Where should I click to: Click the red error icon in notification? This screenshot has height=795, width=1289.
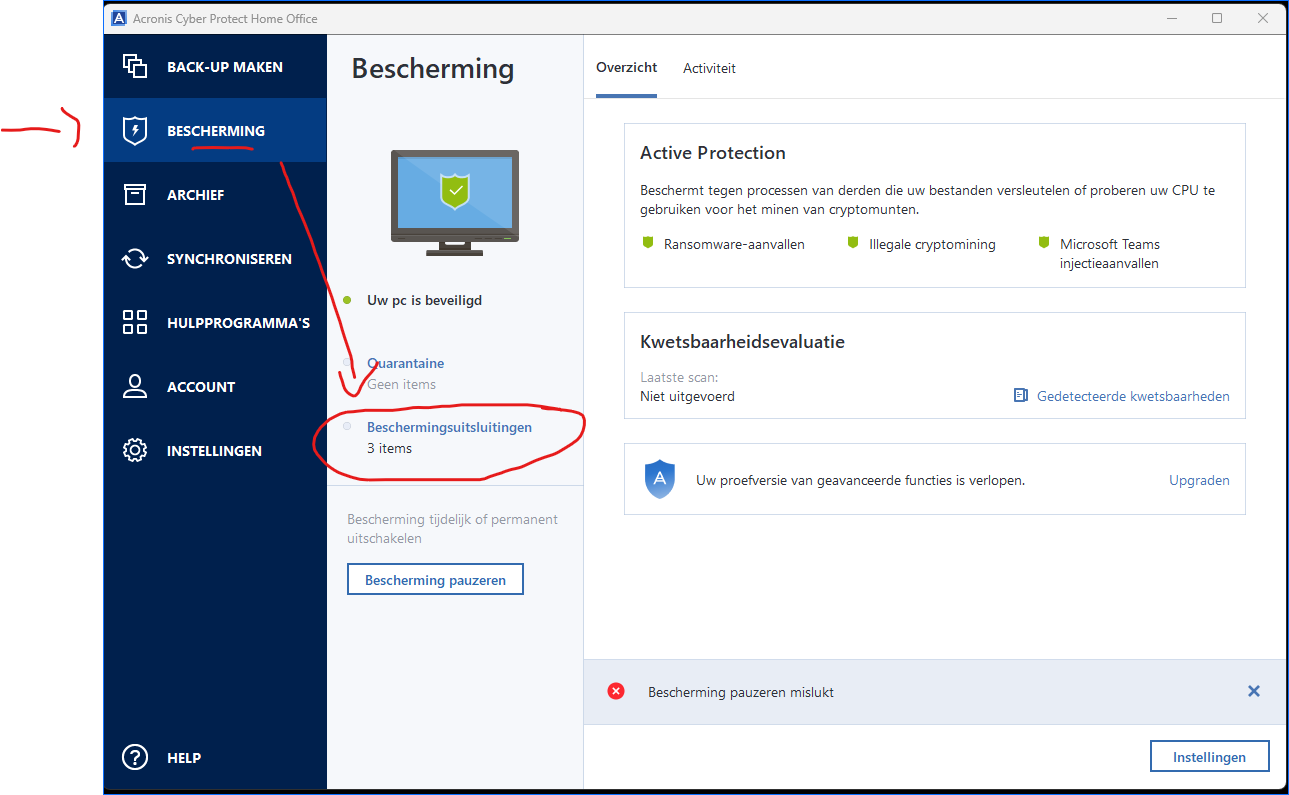point(616,691)
